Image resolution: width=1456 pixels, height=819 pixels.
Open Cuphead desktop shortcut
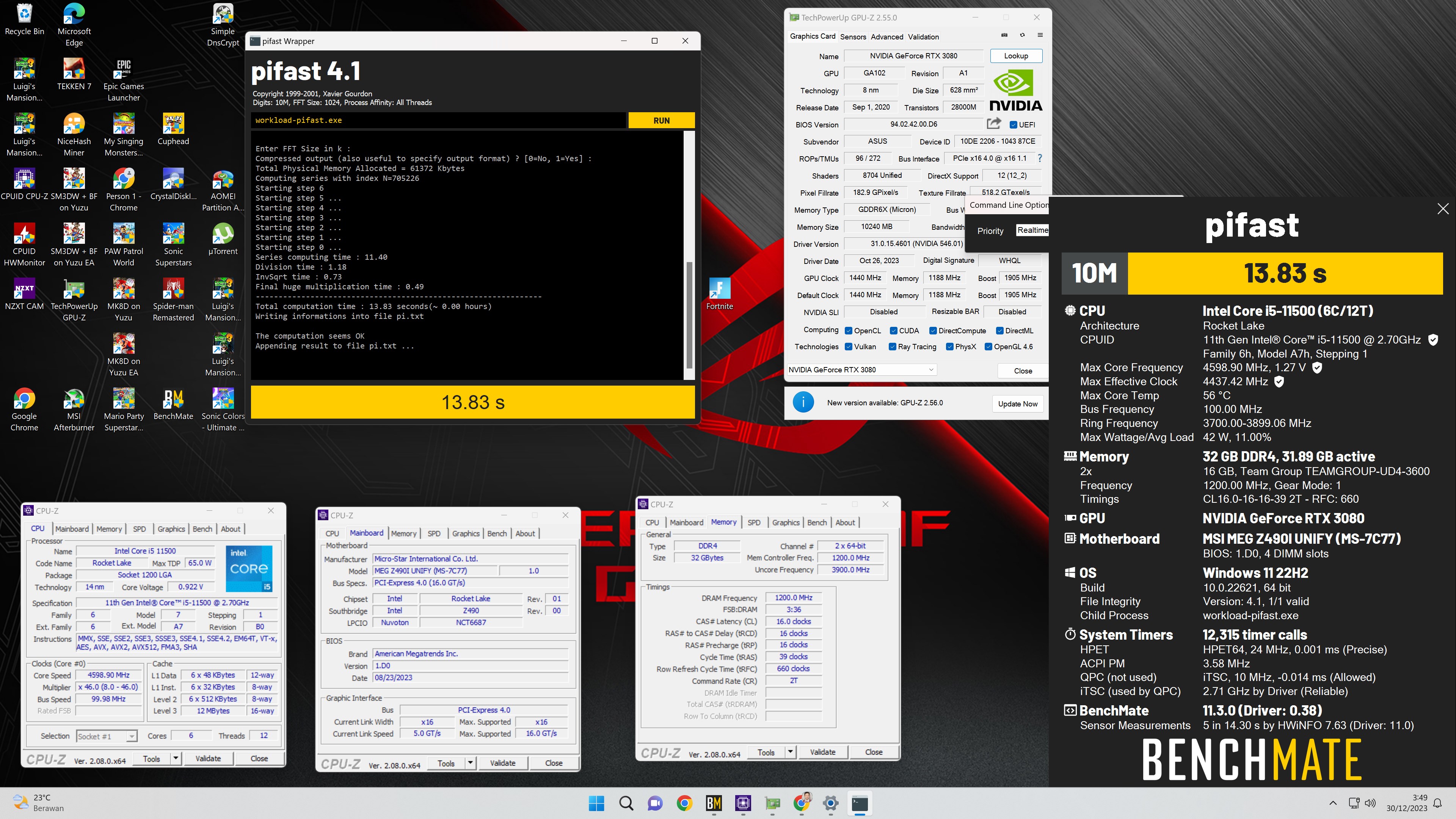click(x=173, y=129)
